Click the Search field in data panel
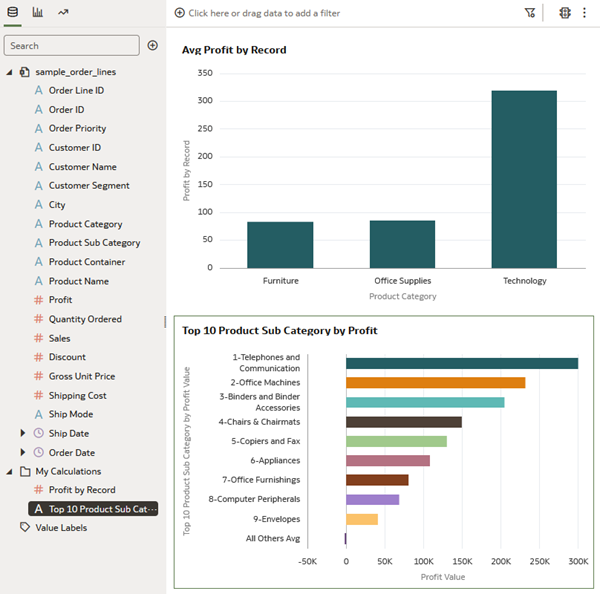 72,46
